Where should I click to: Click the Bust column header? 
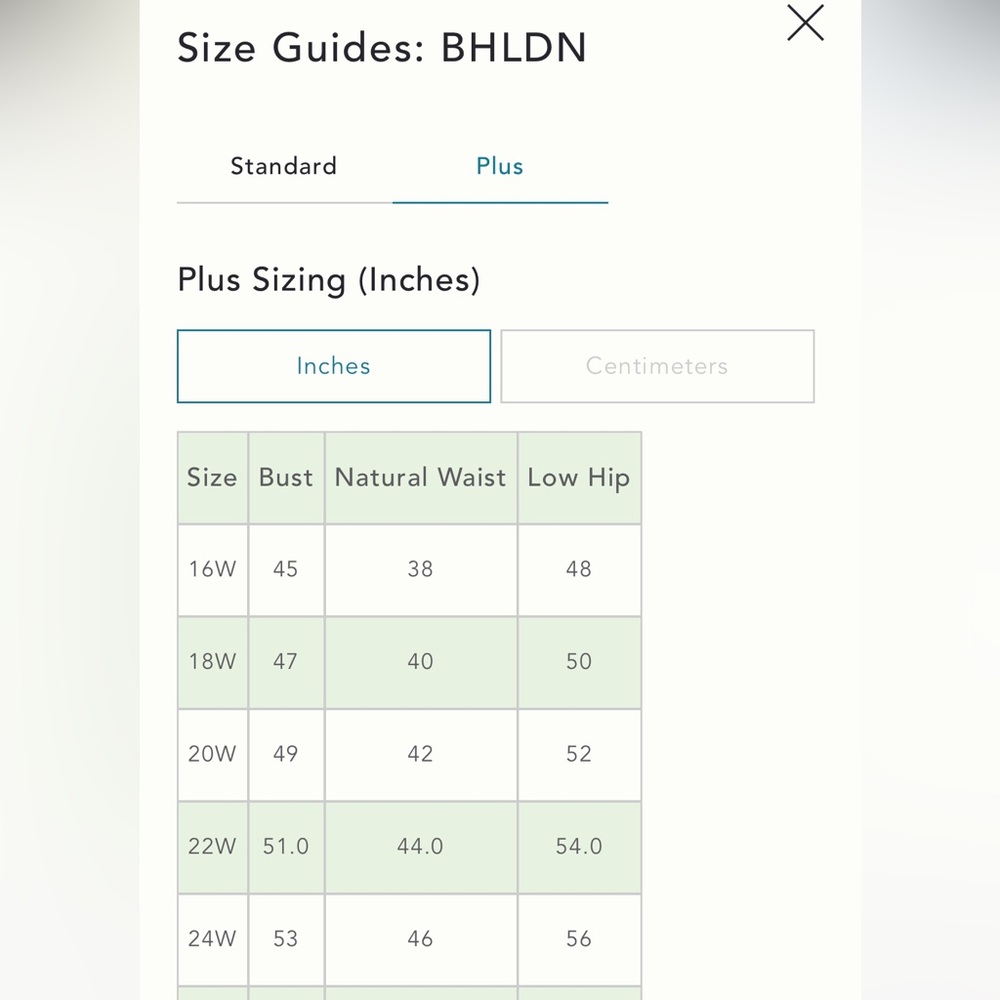286,478
